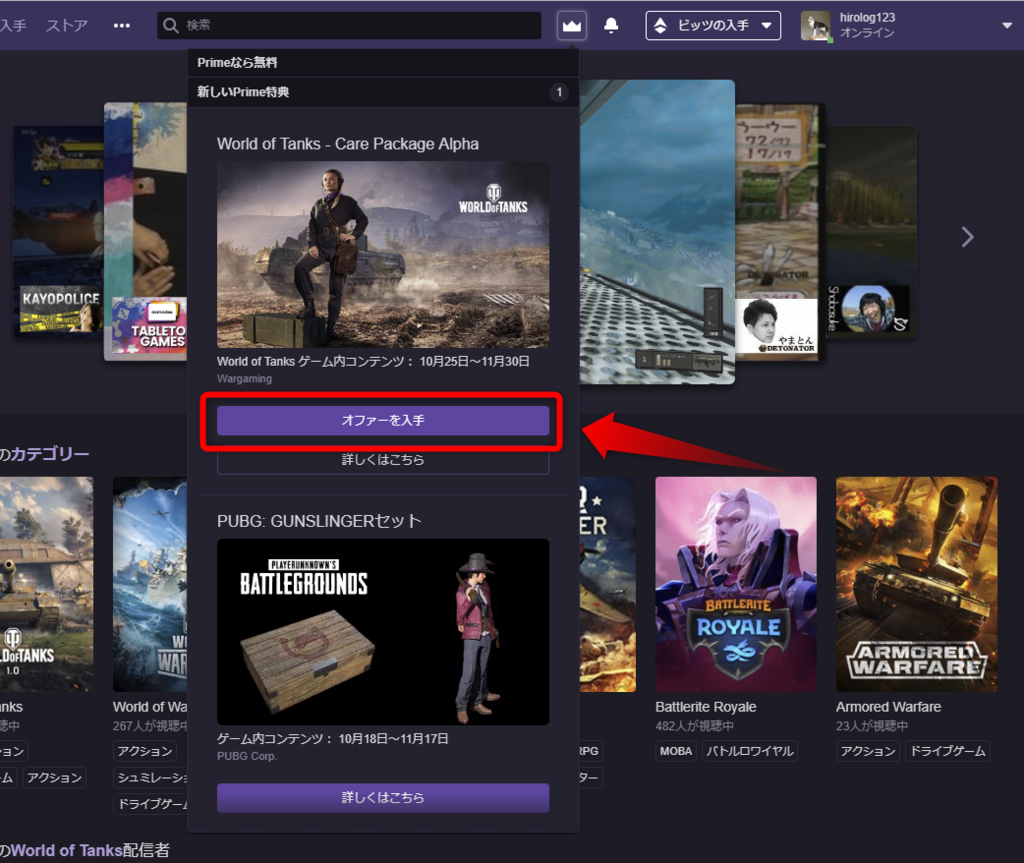Open the World of Tanks Care Package image
This screenshot has width=1024, height=863.
coord(383,254)
